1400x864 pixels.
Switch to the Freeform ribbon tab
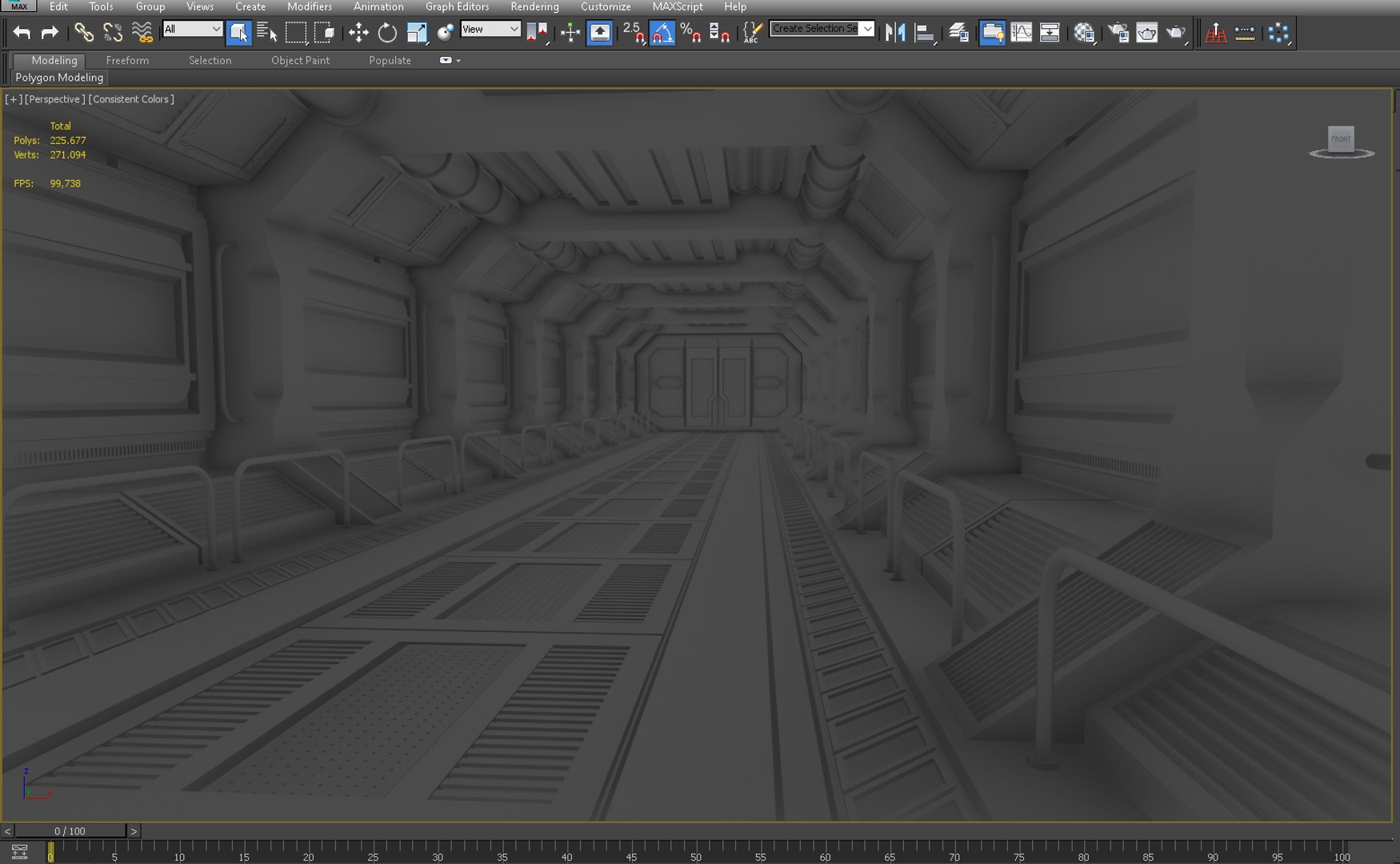pos(127,60)
